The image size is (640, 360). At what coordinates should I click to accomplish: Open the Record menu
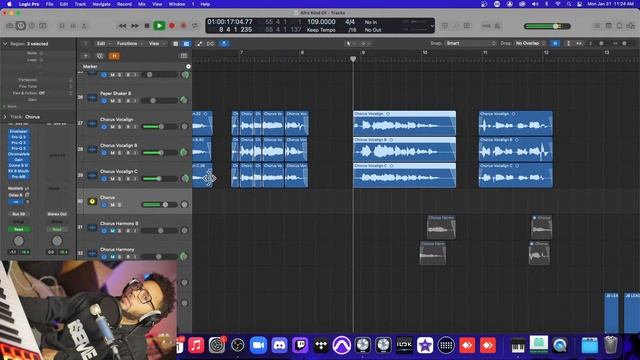[124, 4]
